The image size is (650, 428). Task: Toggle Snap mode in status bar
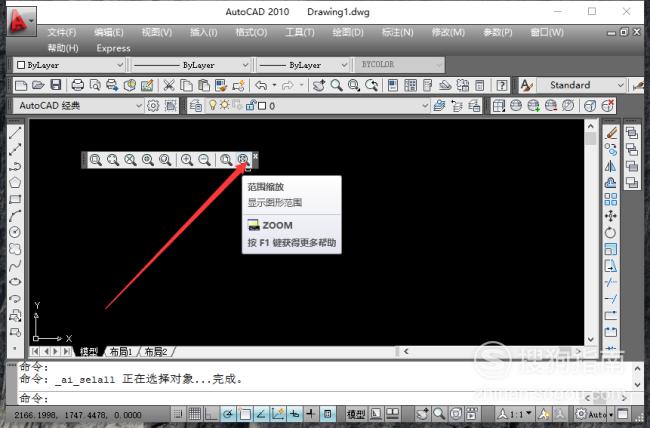pyautogui.click(x=178, y=413)
